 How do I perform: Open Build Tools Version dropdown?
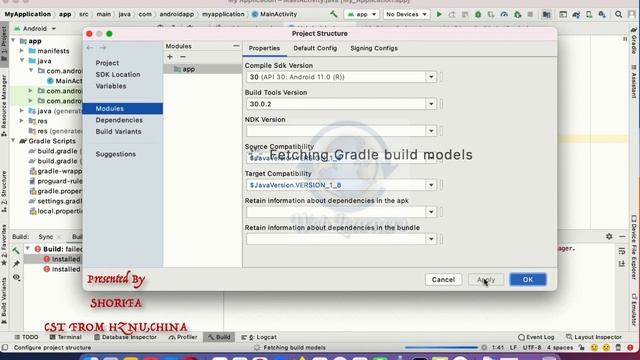point(431,104)
